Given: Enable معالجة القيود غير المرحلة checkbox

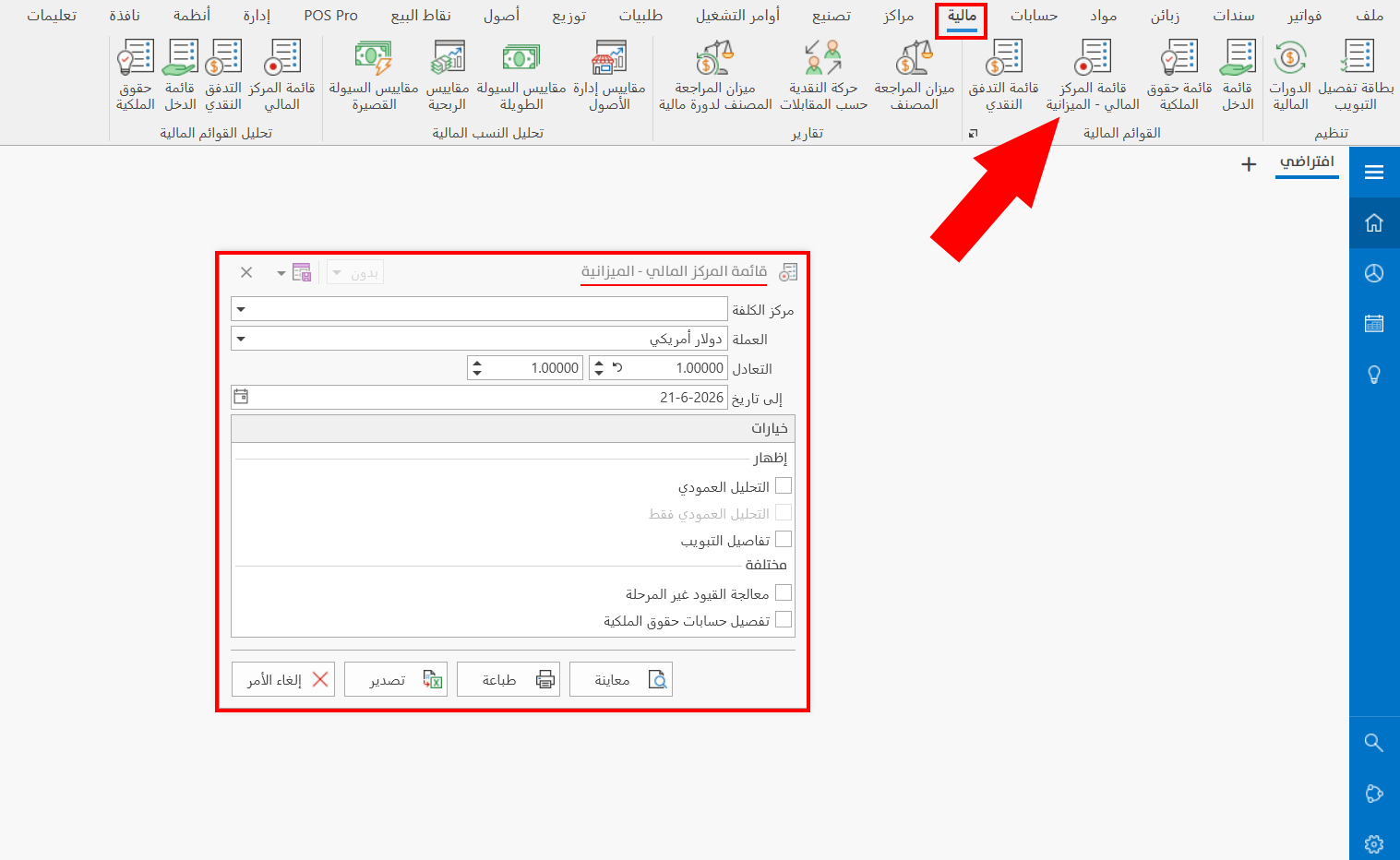Looking at the screenshot, I should [784, 592].
